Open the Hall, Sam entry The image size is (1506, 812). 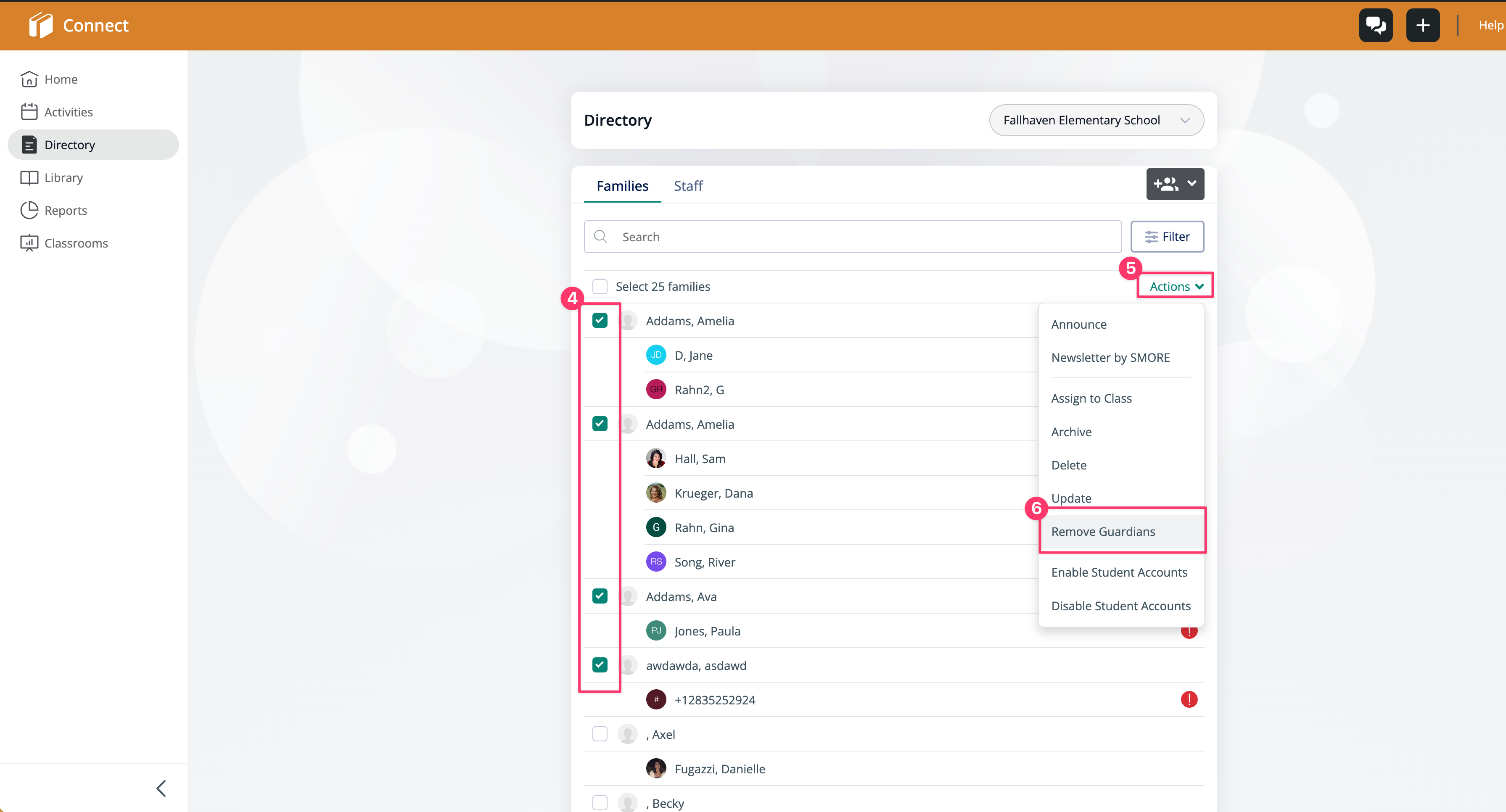(x=700, y=458)
